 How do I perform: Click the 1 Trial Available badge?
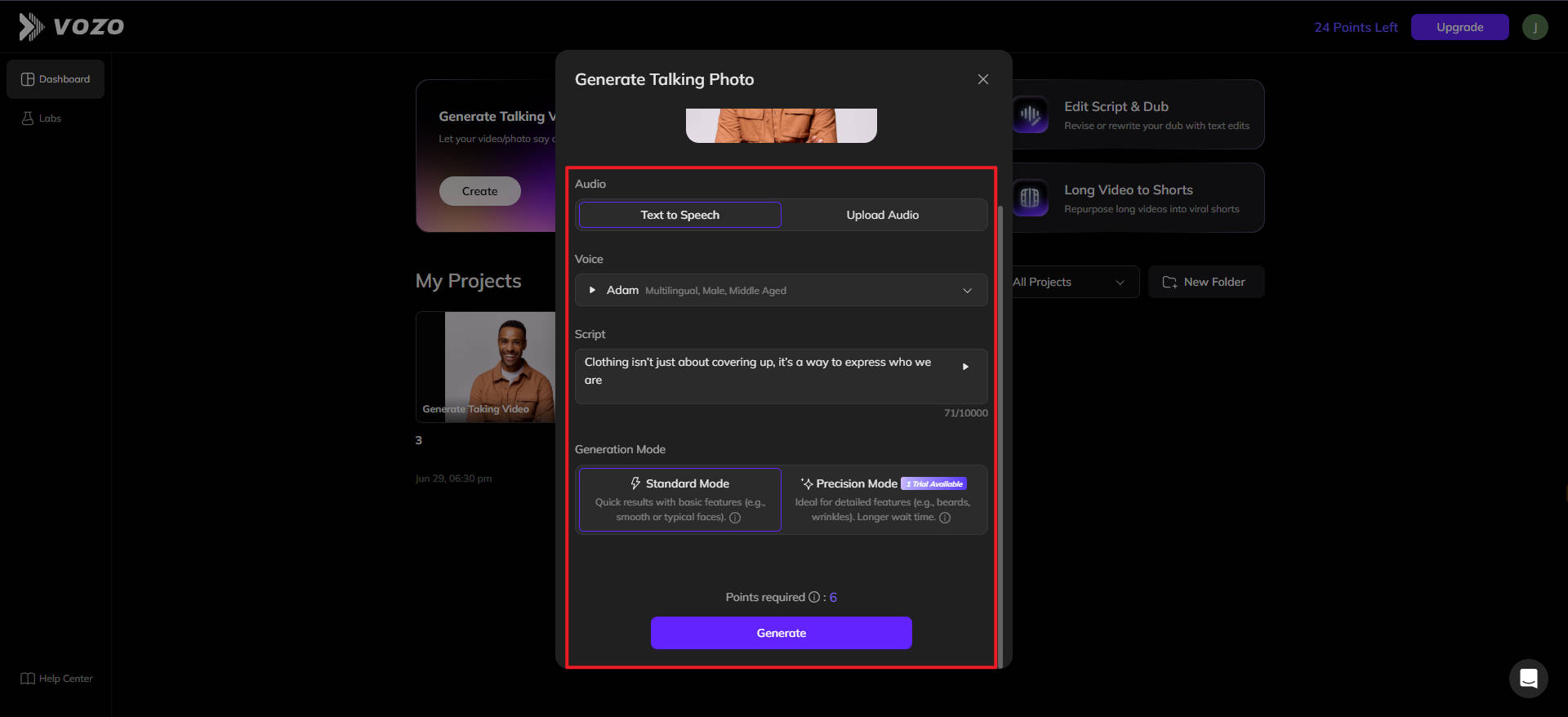(x=933, y=483)
